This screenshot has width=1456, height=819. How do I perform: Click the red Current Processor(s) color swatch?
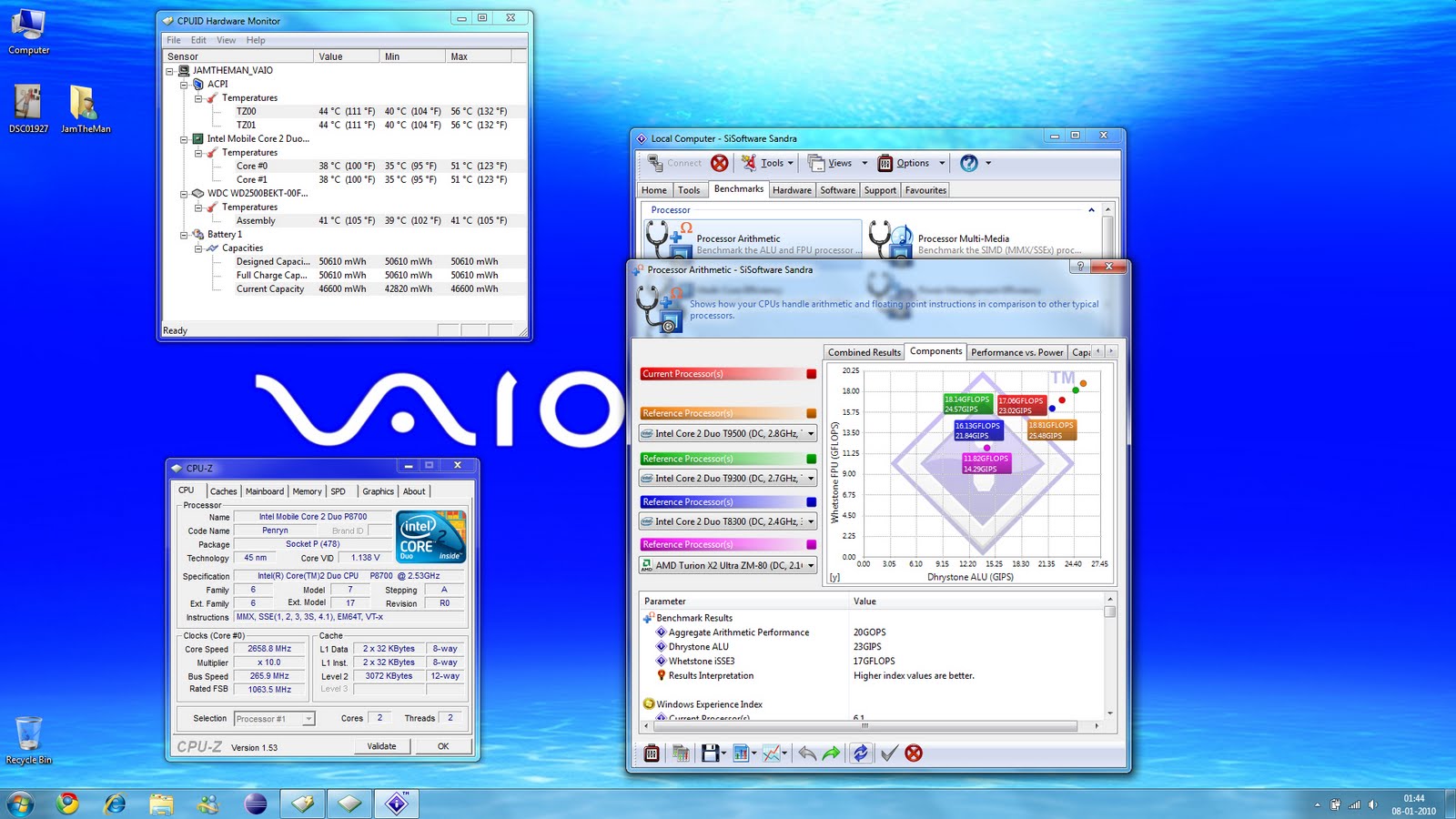pyautogui.click(x=812, y=374)
